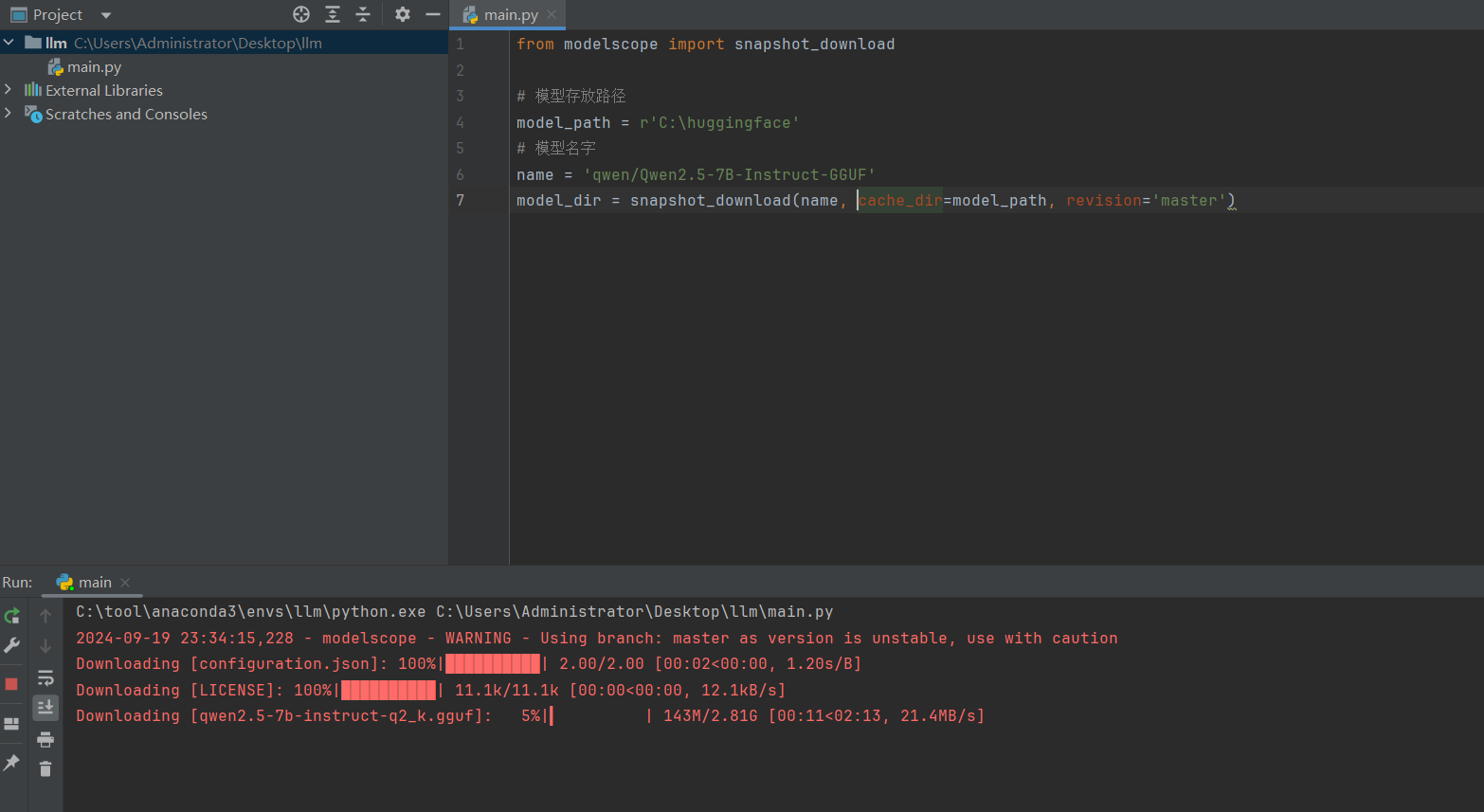This screenshot has height=812, width=1484.
Task: Collapse the llm project folder
Action: 9,43
